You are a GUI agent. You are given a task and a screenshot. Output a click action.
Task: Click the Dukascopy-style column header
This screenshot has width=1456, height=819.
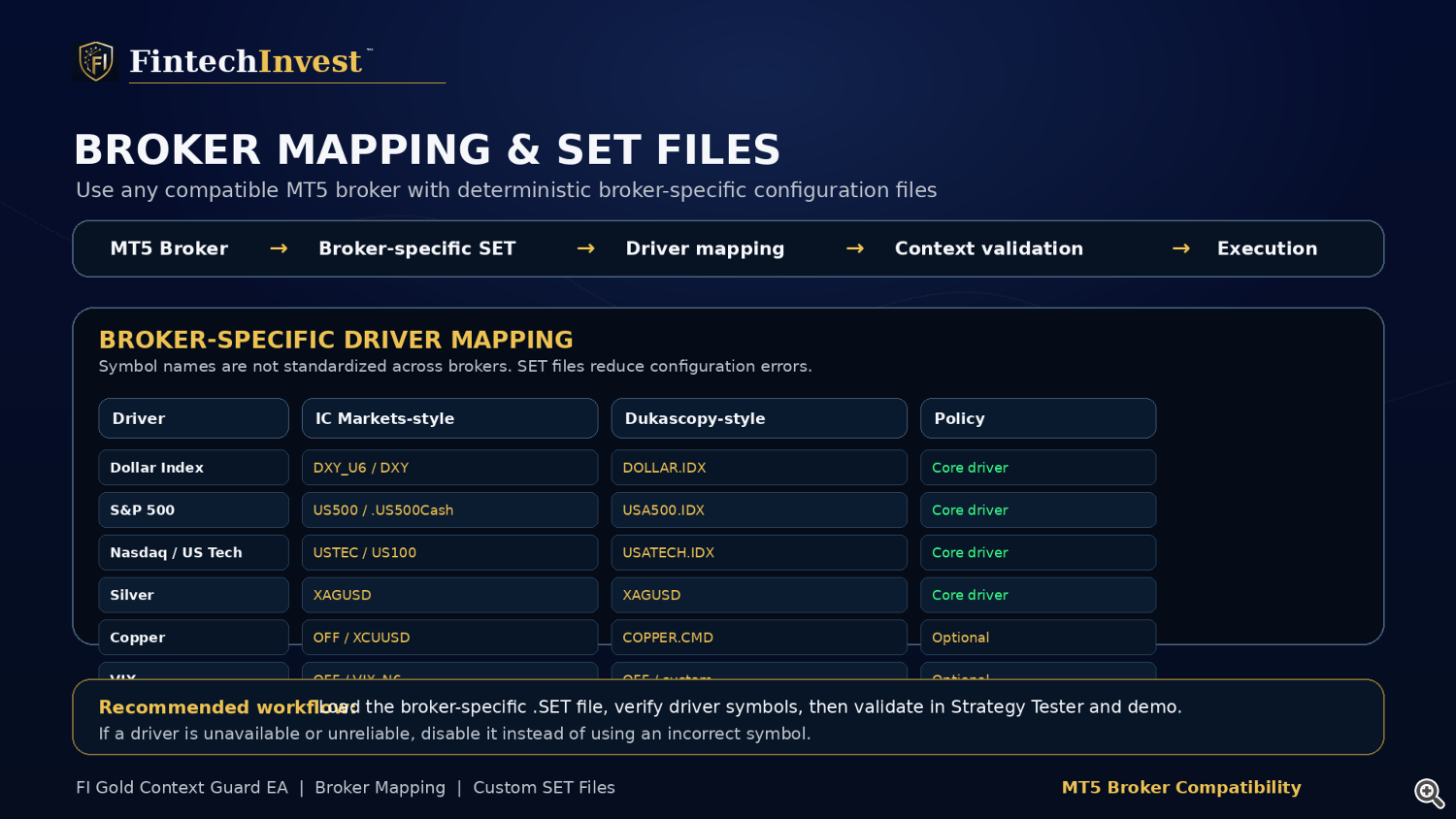point(759,418)
